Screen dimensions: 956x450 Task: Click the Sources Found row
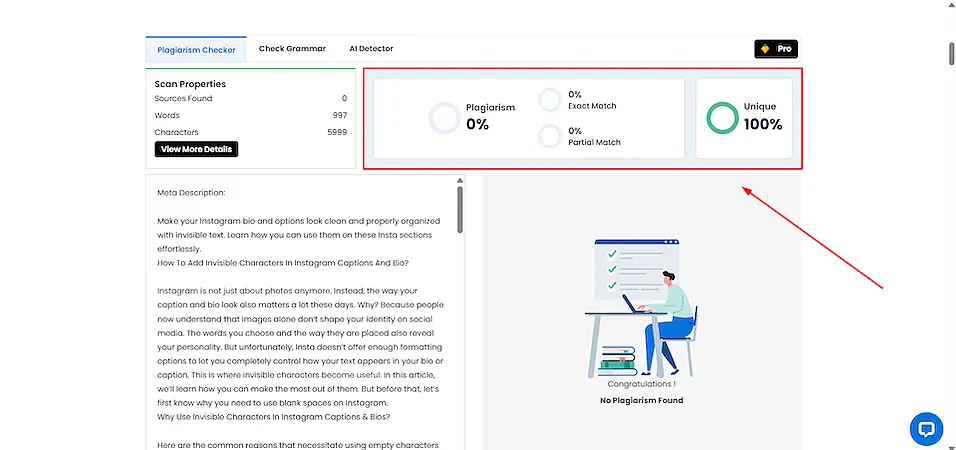coord(251,98)
